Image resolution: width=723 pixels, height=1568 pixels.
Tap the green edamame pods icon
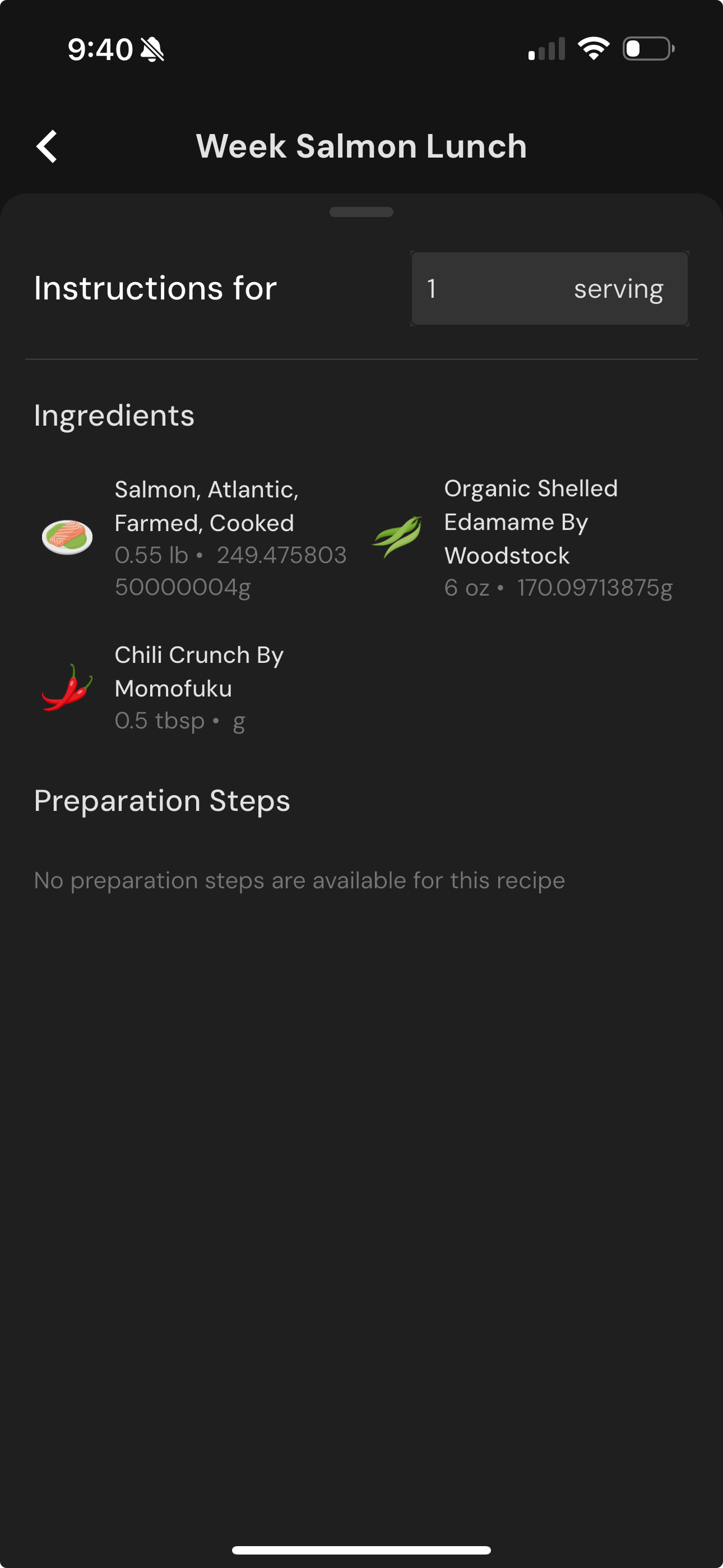click(x=397, y=537)
